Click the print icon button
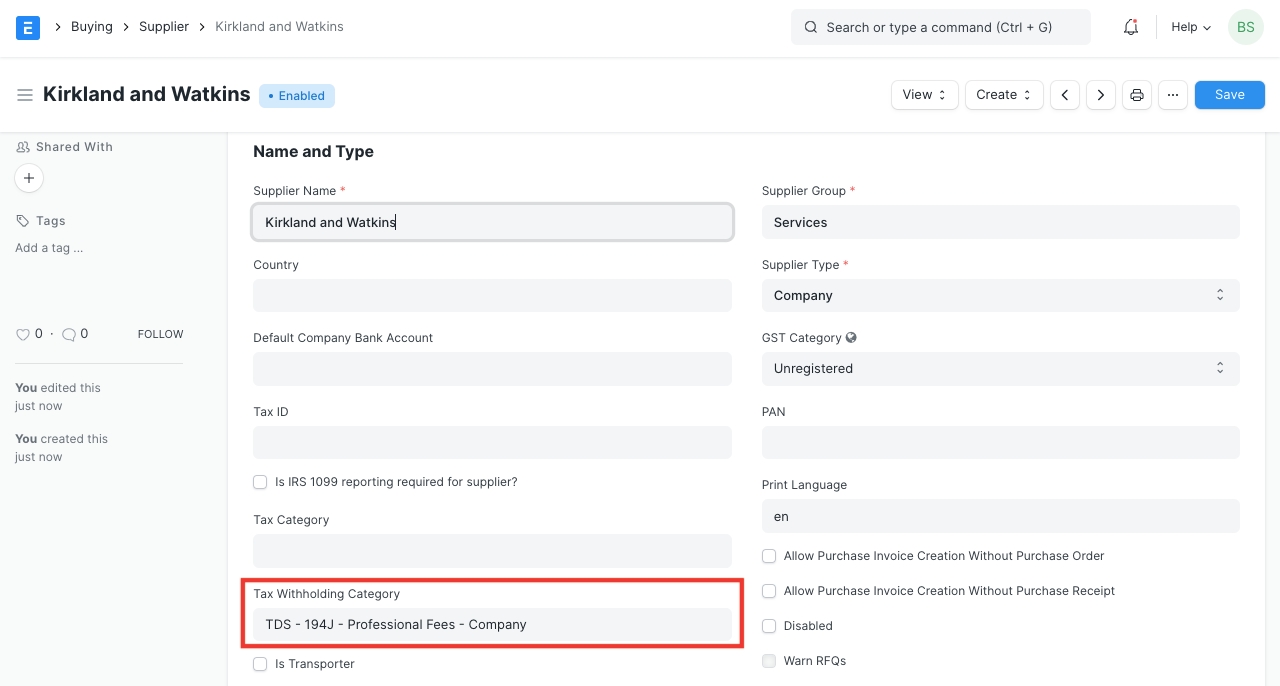The width and height of the screenshot is (1280, 686). (x=1137, y=95)
